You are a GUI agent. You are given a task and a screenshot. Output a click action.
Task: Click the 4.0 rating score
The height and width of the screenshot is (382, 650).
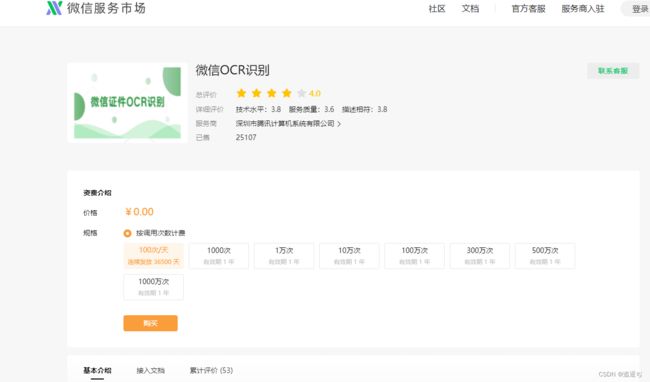315,93
